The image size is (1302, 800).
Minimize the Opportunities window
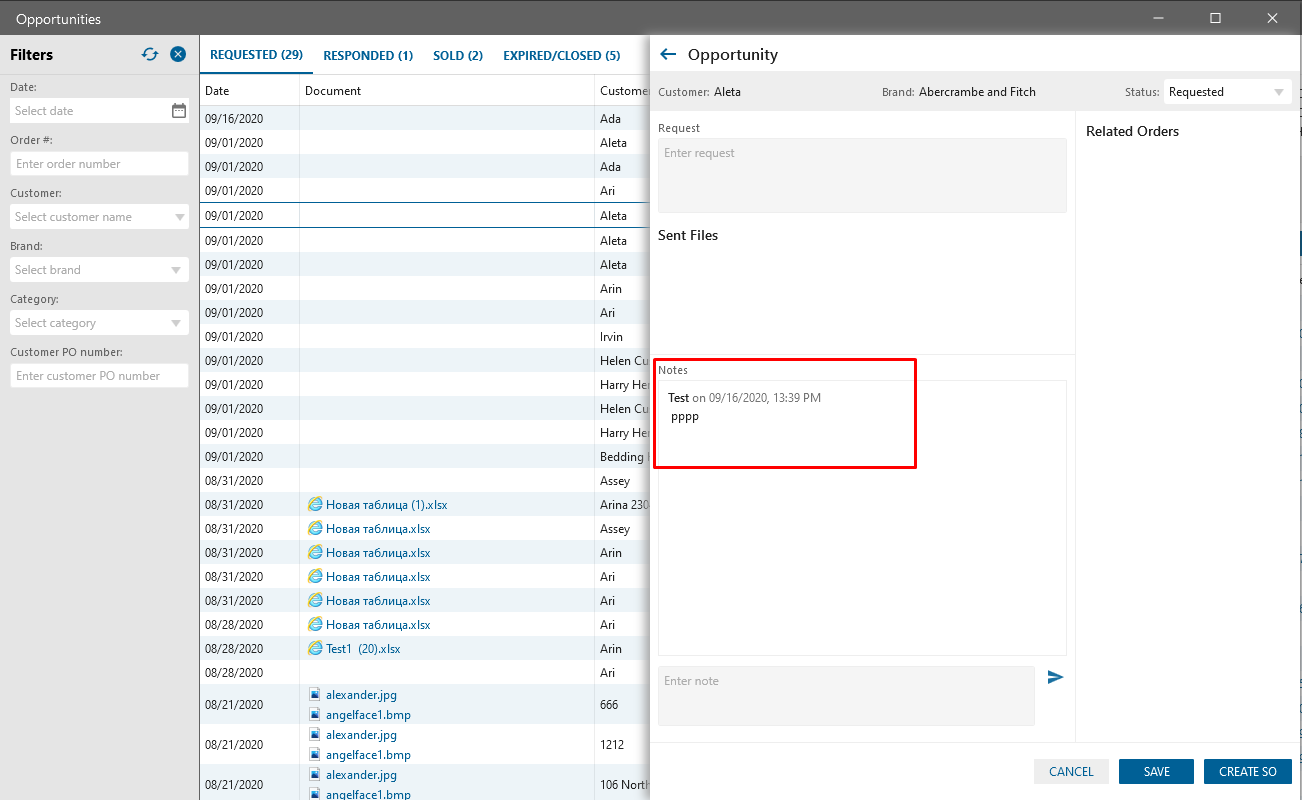(x=1159, y=18)
